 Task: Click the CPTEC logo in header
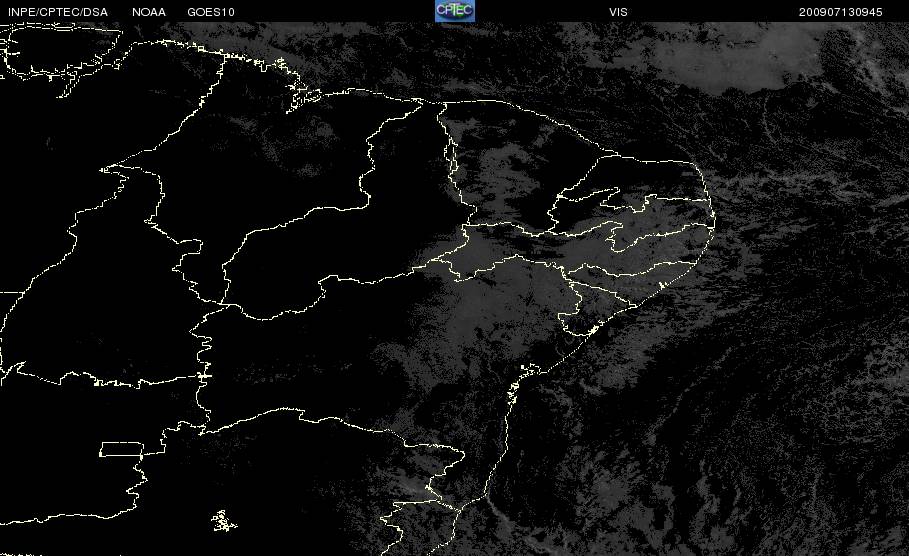point(455,11)
